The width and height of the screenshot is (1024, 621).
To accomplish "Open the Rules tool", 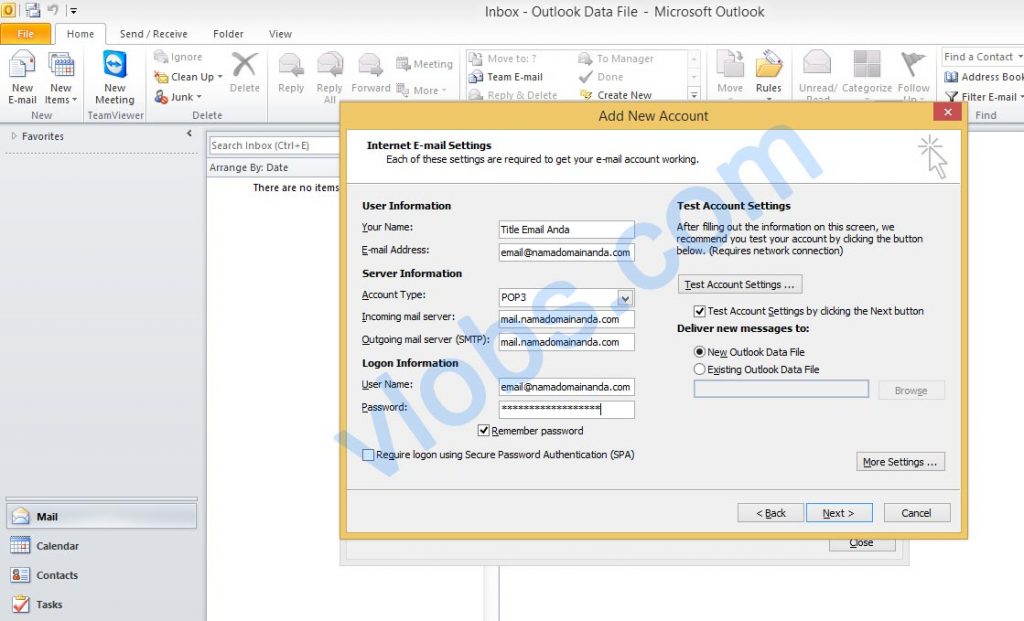I will point(768,76).
